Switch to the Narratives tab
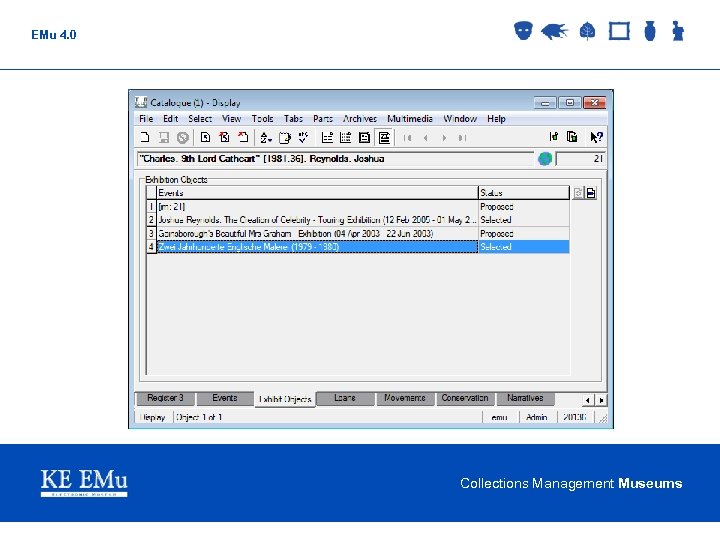 (525, 398)
